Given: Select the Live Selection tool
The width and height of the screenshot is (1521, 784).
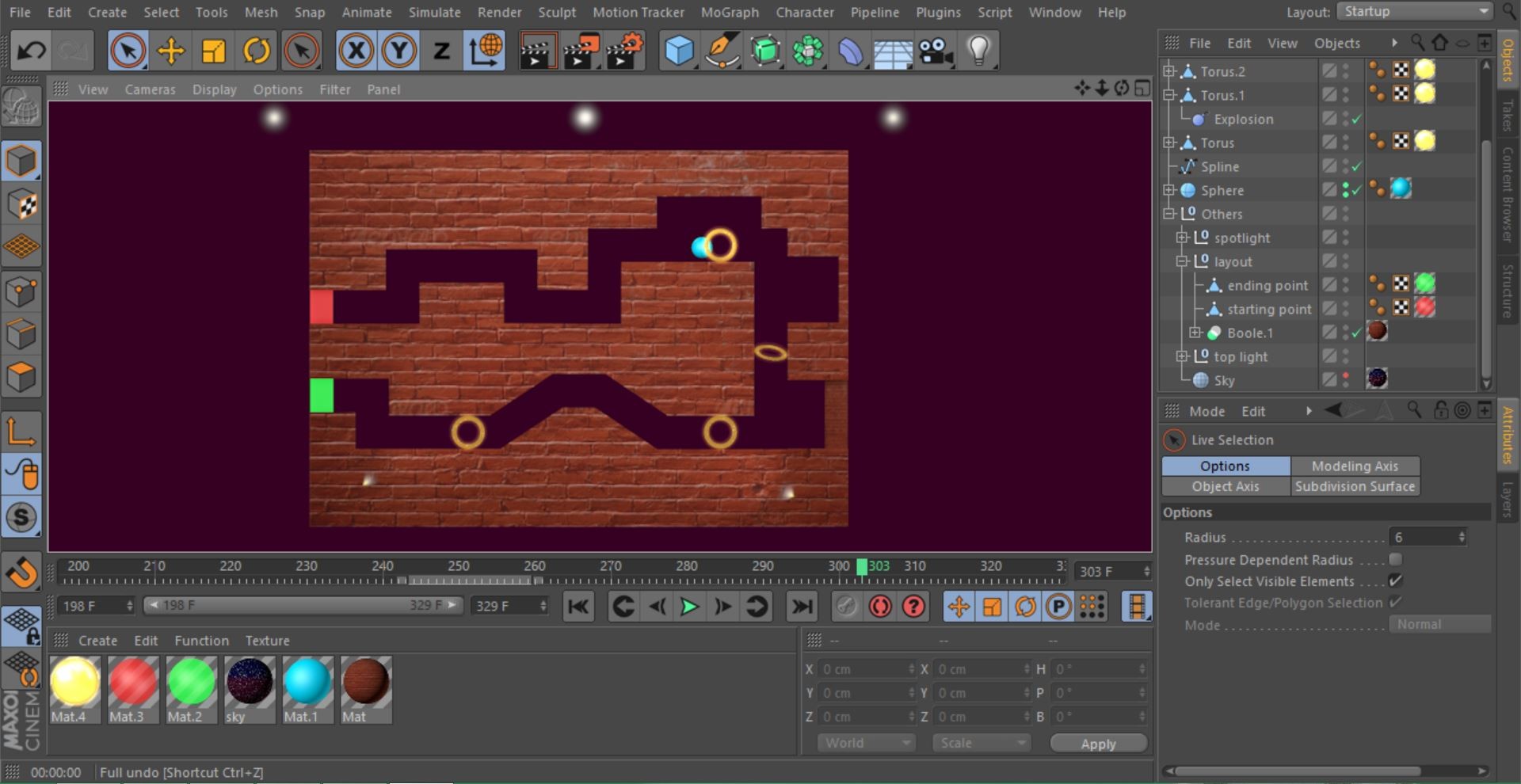Looking at the screenshot, I should (128, 50).
